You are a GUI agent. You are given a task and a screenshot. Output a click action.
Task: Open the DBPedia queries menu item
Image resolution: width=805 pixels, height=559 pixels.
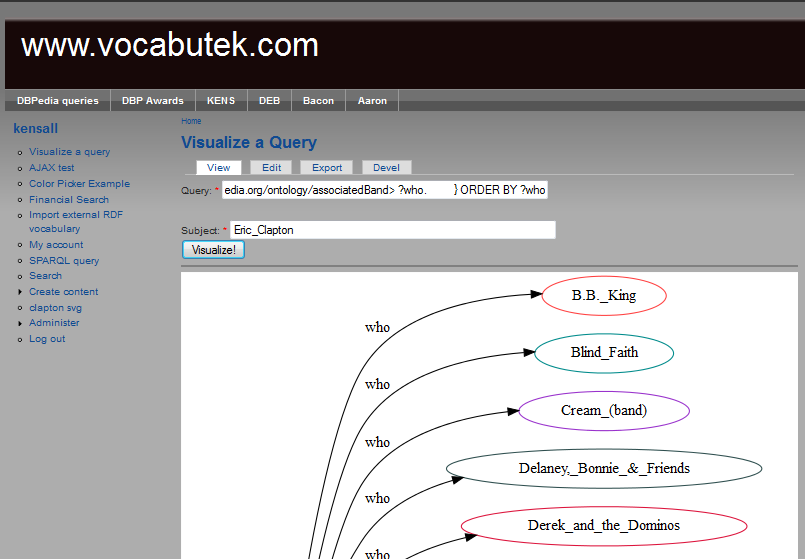point(58,101)
